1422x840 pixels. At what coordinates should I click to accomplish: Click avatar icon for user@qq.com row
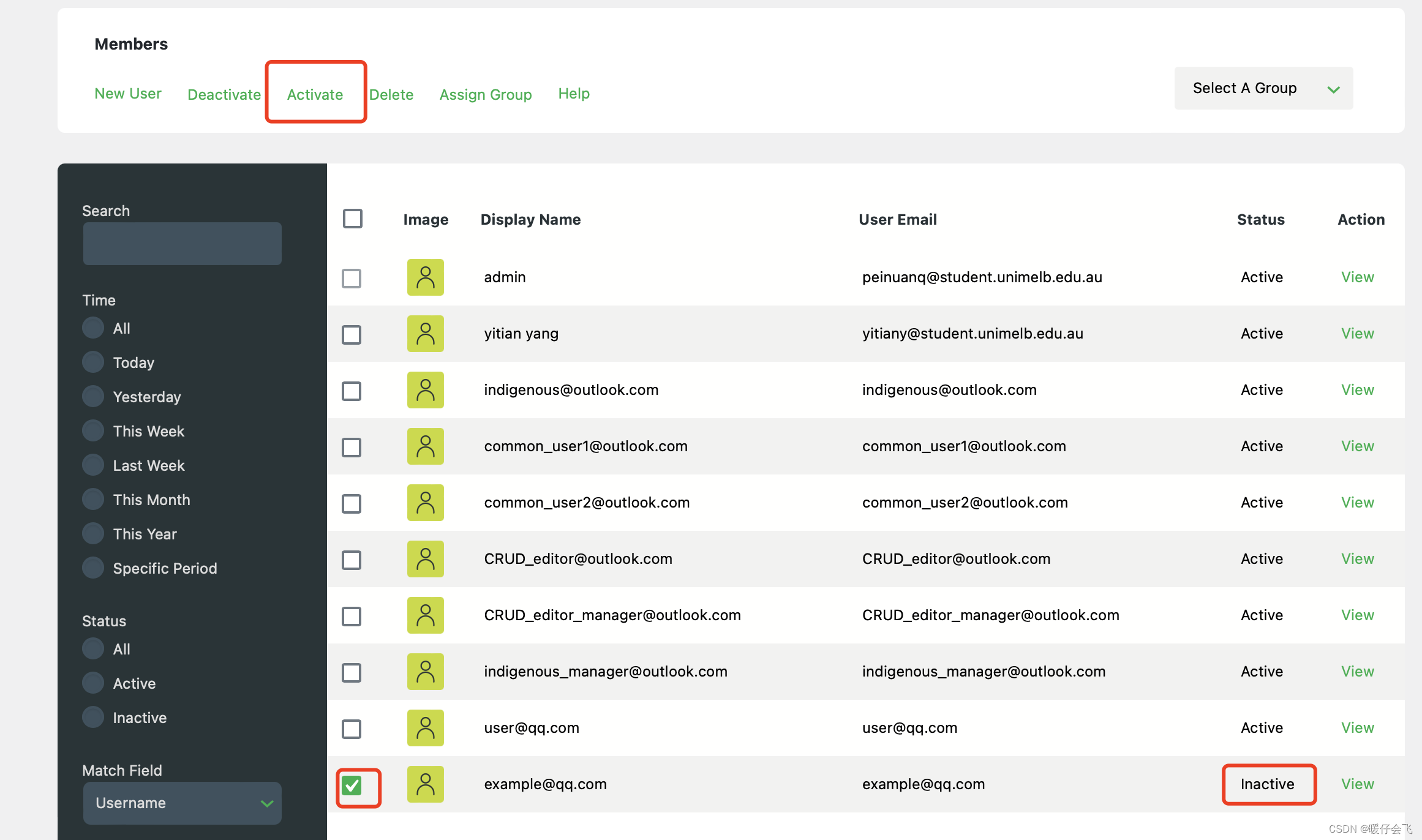point(425,728)
